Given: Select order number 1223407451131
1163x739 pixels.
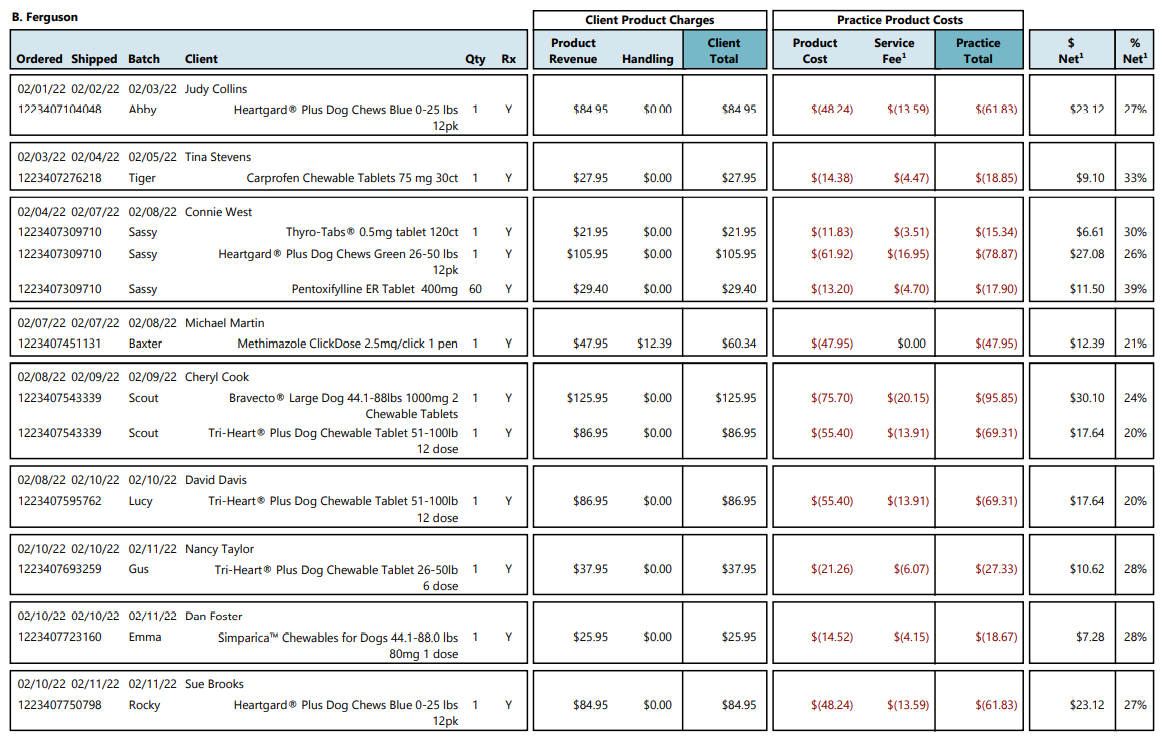Looking at the screenshot, I should (x=59, y=344).
